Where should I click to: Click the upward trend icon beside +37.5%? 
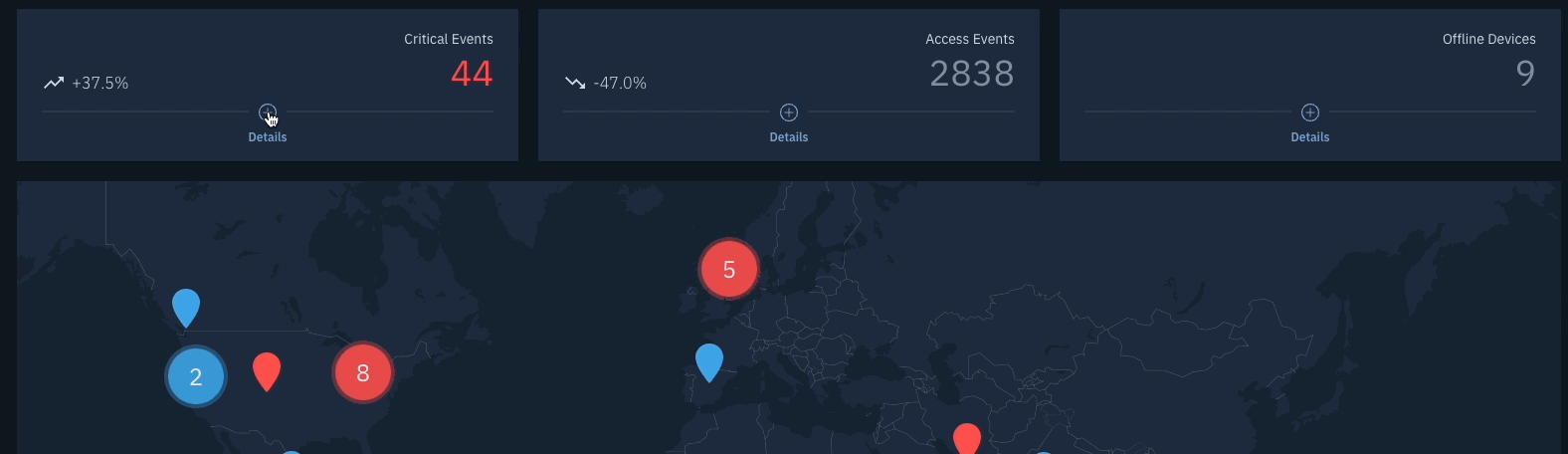coord(54,83)
